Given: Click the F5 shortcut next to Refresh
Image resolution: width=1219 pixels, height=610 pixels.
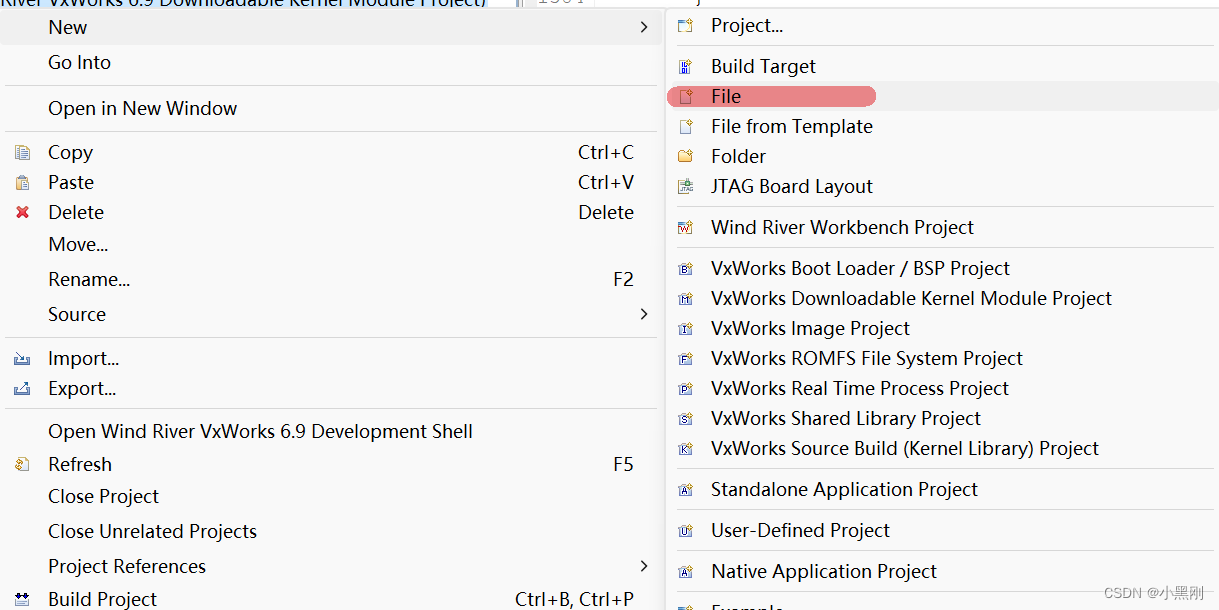Looking at the screenshot, I should 623,464.
